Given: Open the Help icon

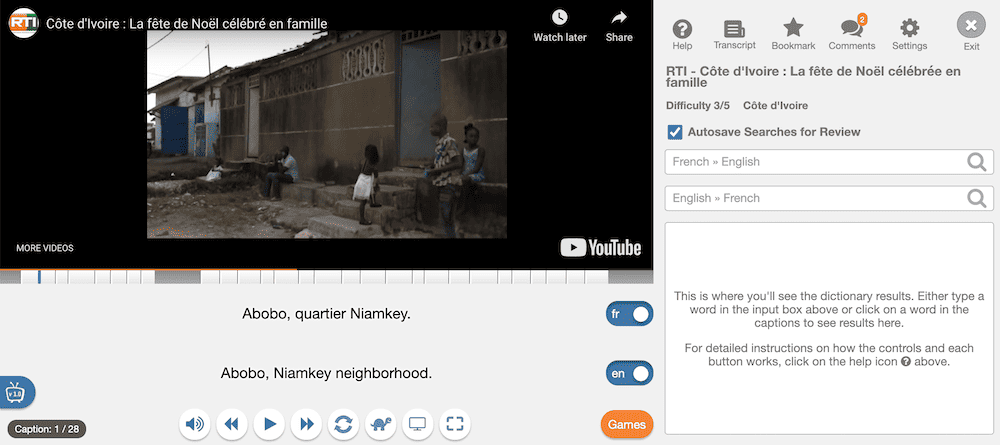Looking at the screenshot, I should (x=682, y=34).
